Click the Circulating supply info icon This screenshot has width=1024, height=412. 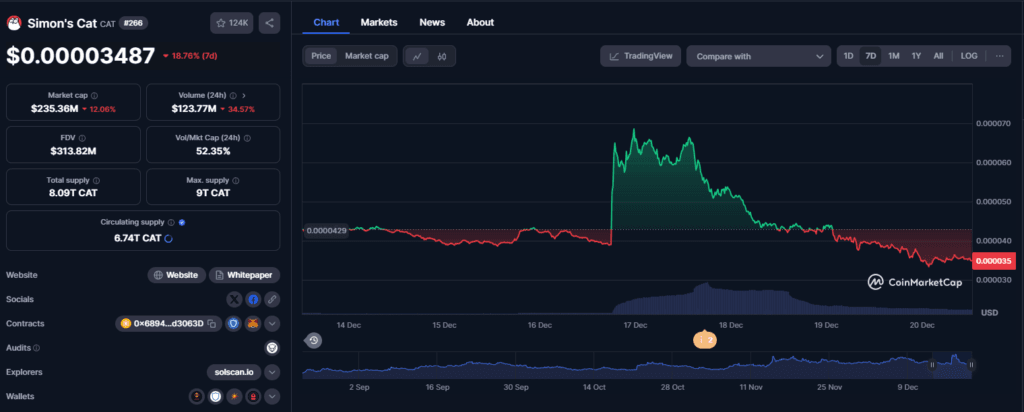coord(171,222)
